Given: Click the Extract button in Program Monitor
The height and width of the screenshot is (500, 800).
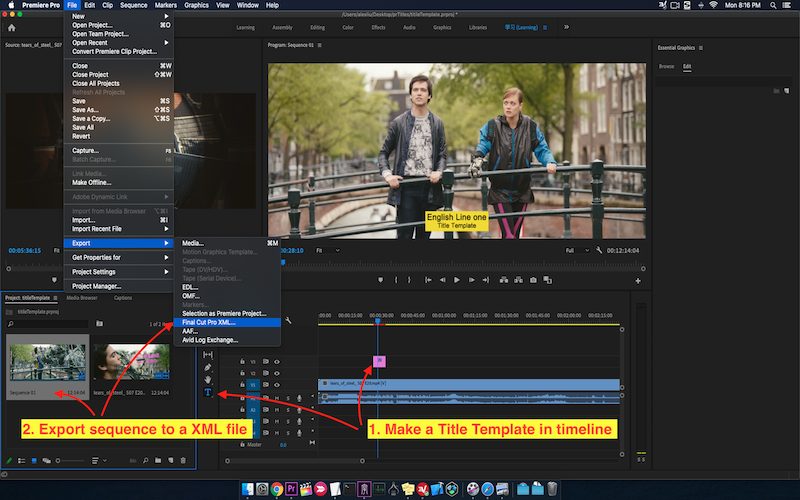Looking at the screenshot, I should pyautogui.click(x=518, y=280).
